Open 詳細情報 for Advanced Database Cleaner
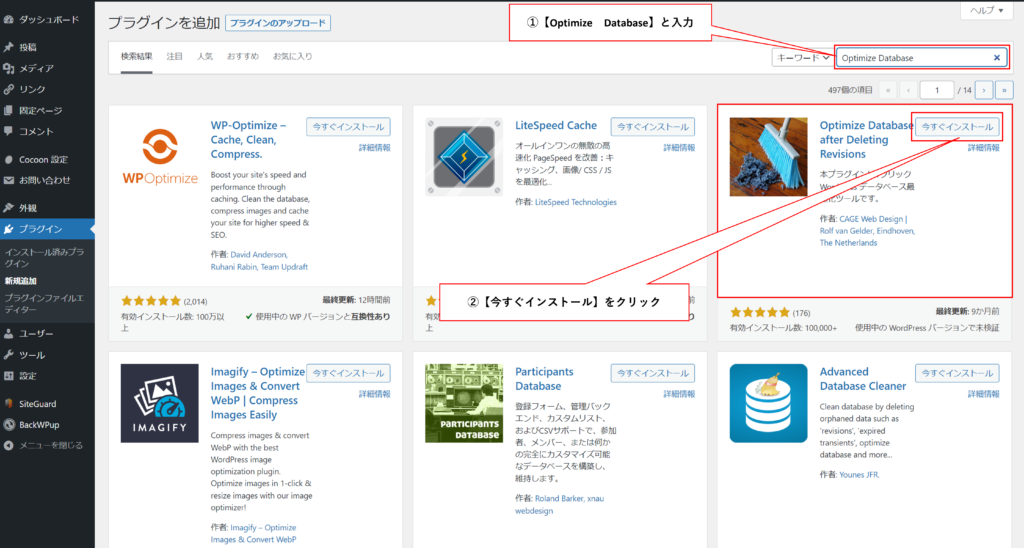 tap(984, 394)
